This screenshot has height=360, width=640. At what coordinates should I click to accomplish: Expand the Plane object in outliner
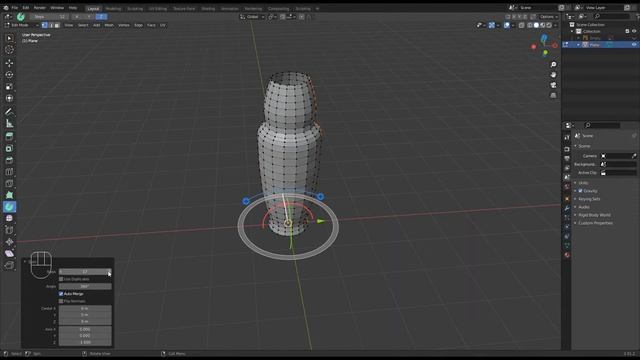tap(578, 44)
